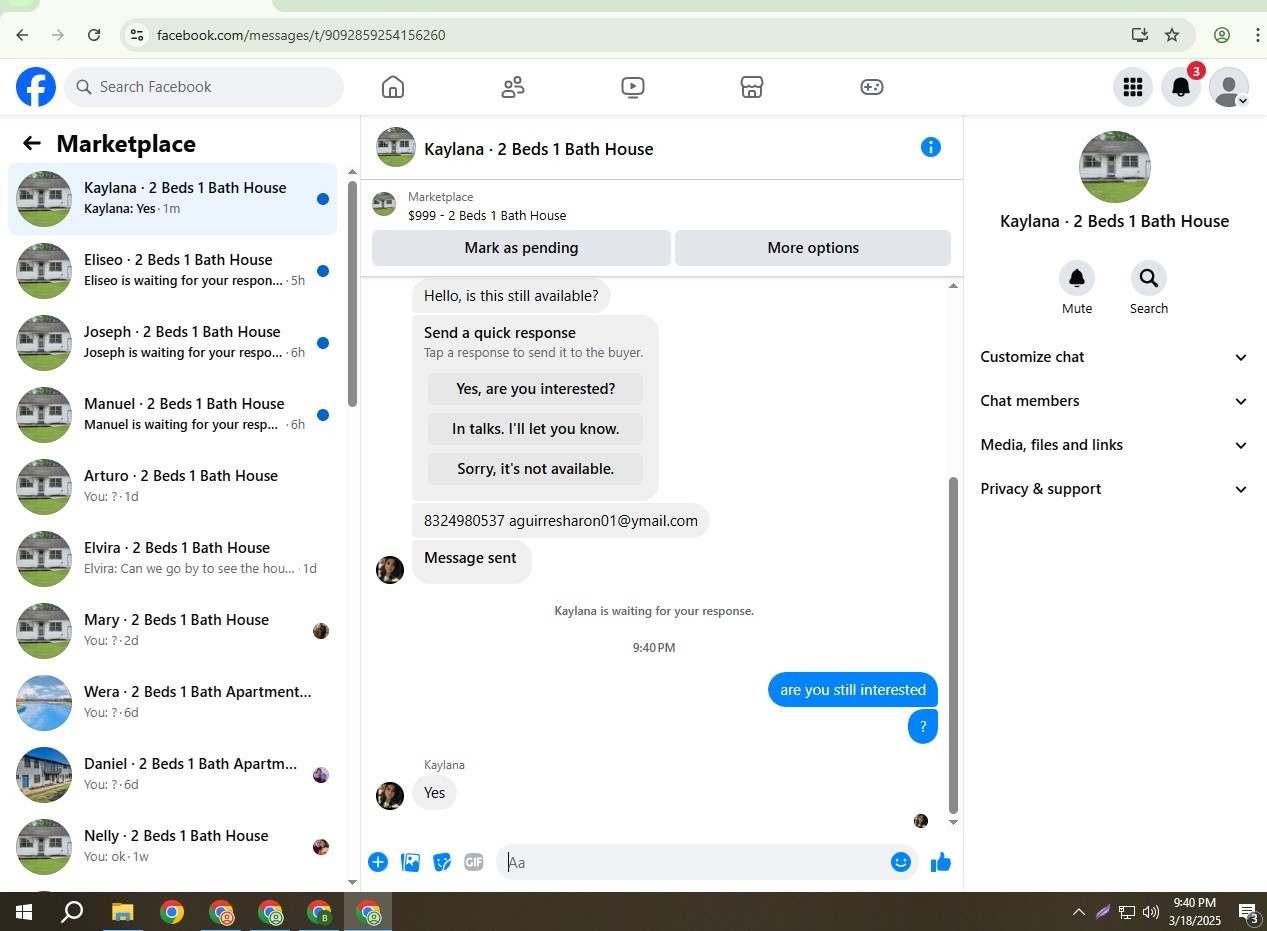Click the large house profile thumbnail
Screen dimensions: 1267x931
click(1115, 167)
